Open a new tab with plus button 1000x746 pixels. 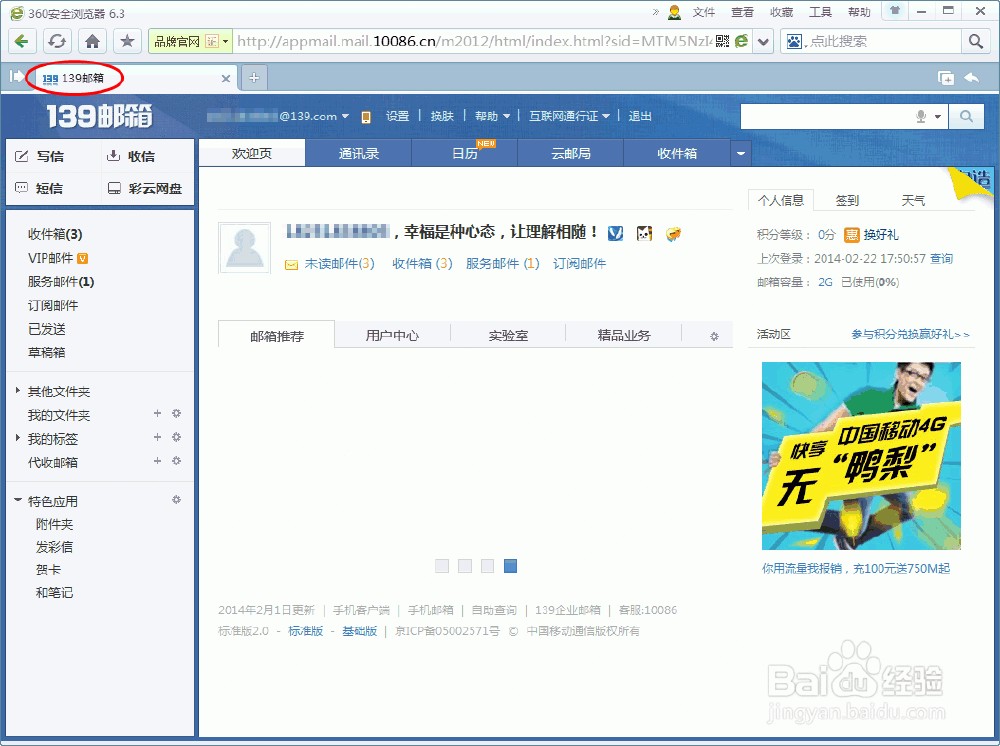tap(254, 78)
